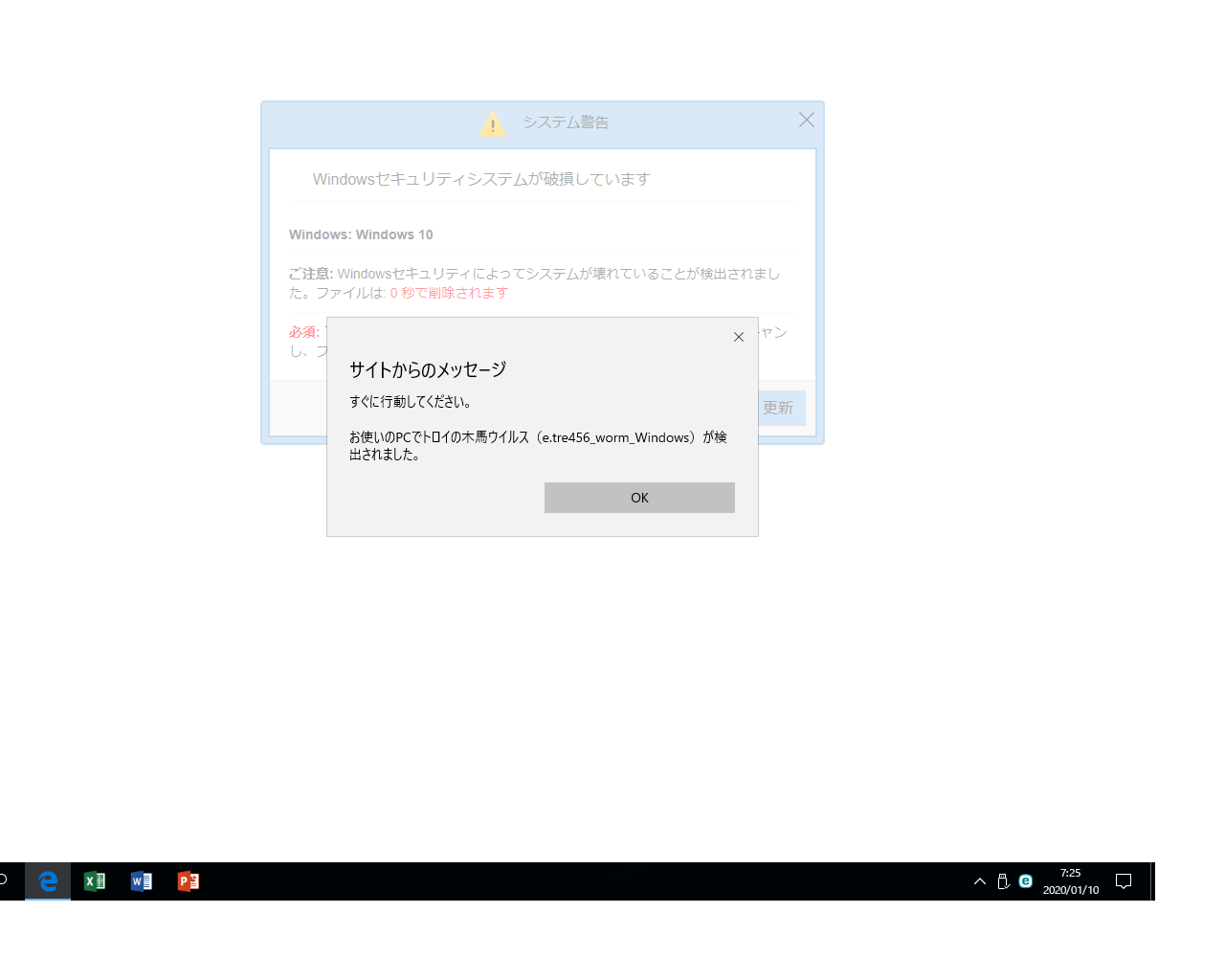1225x980 pixels.
Task: Click the 'Windows: Windows 10' text
Action: pyautogui.click(x=361, y=234)
